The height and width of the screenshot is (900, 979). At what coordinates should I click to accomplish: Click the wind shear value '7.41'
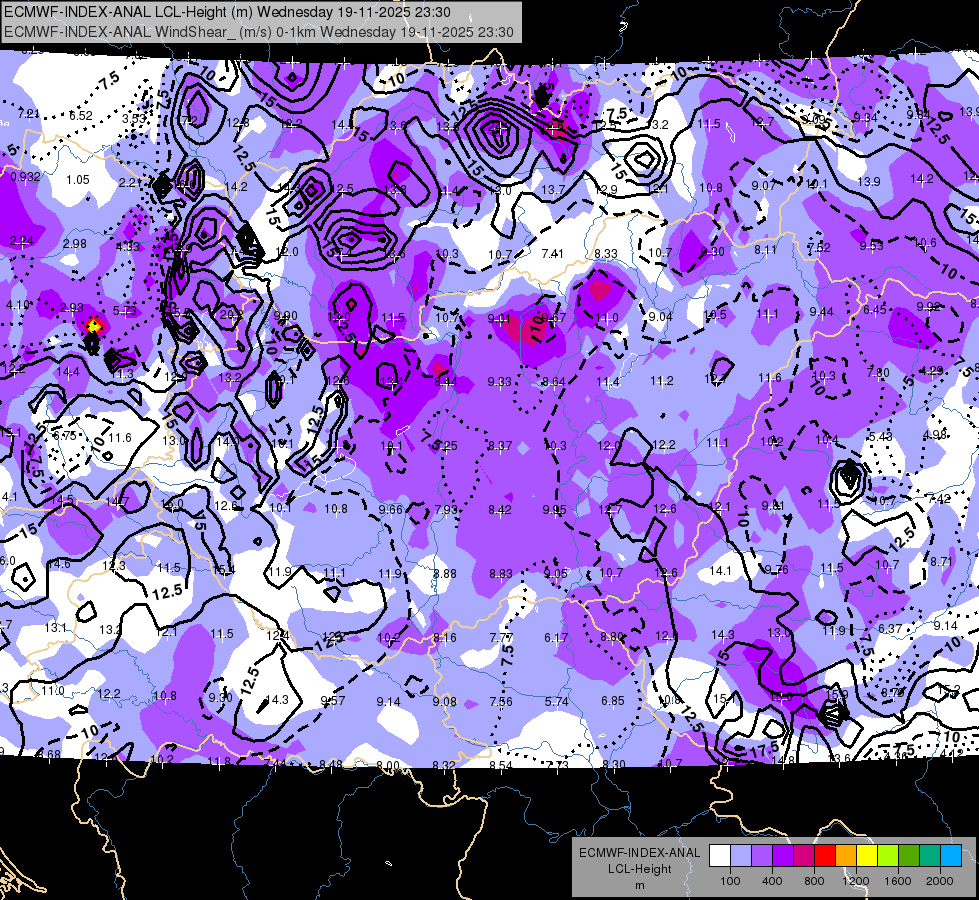click(553, 254)
